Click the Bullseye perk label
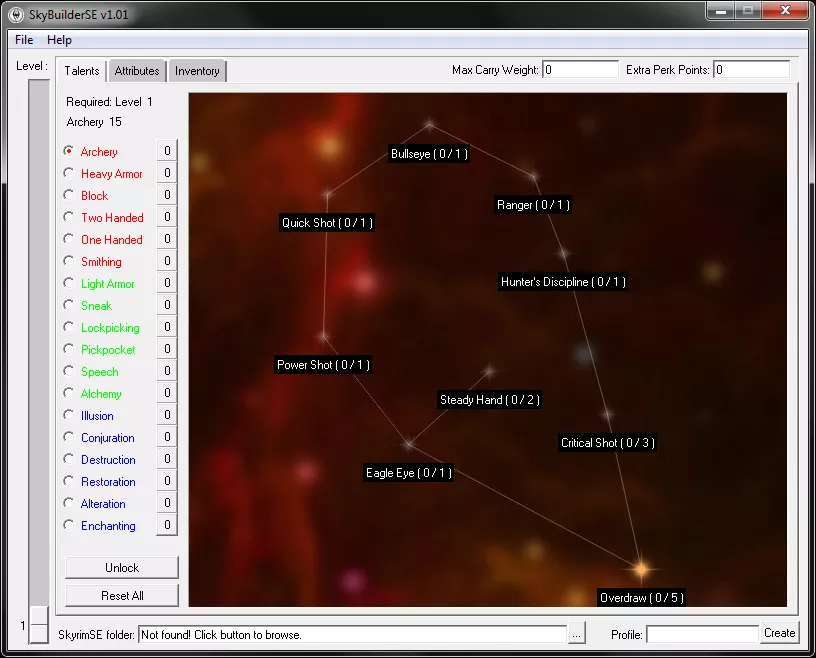The height and width of the screenshot is (658, 816). coord(429,154)
